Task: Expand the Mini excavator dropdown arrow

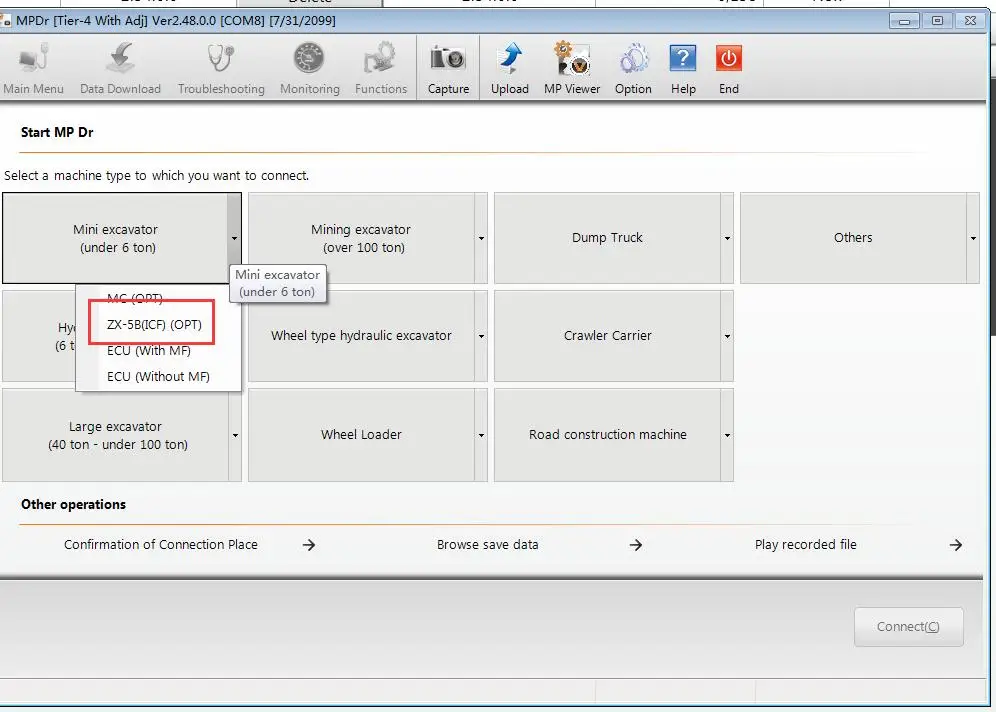Action: click(234, 238)
